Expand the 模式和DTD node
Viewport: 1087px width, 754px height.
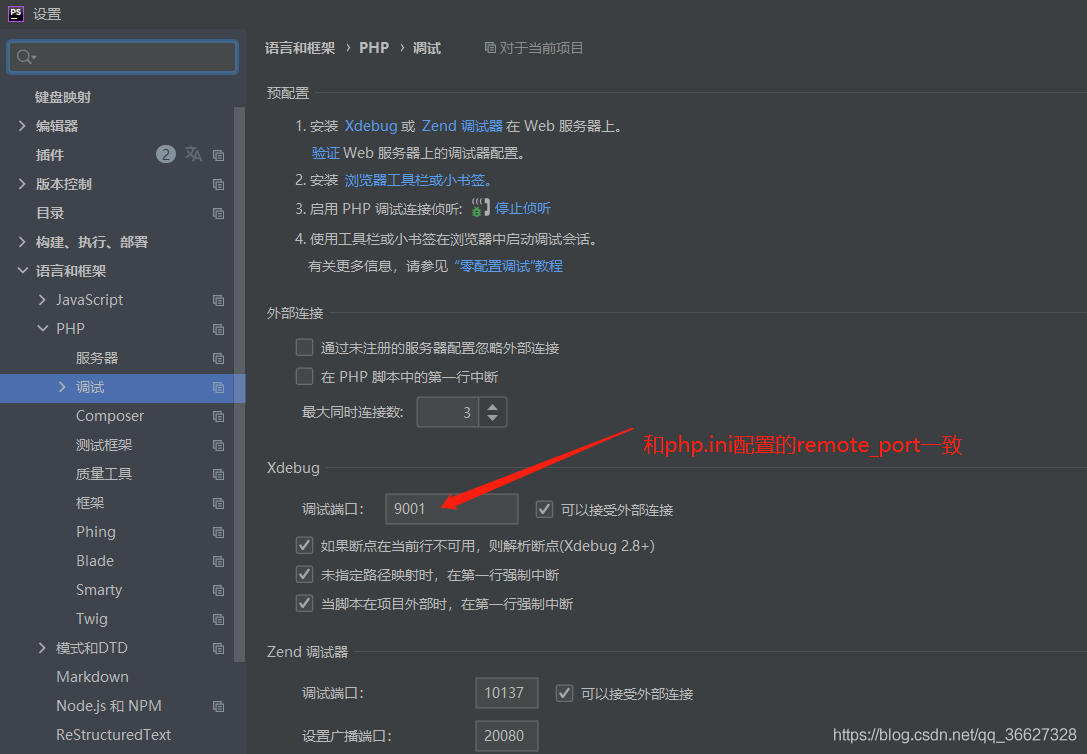(x=42, y=648)
